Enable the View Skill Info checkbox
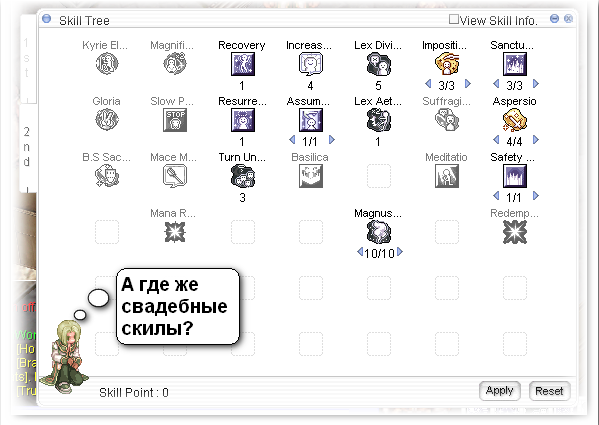The image size is (599, 425). (x=453, y=19)
